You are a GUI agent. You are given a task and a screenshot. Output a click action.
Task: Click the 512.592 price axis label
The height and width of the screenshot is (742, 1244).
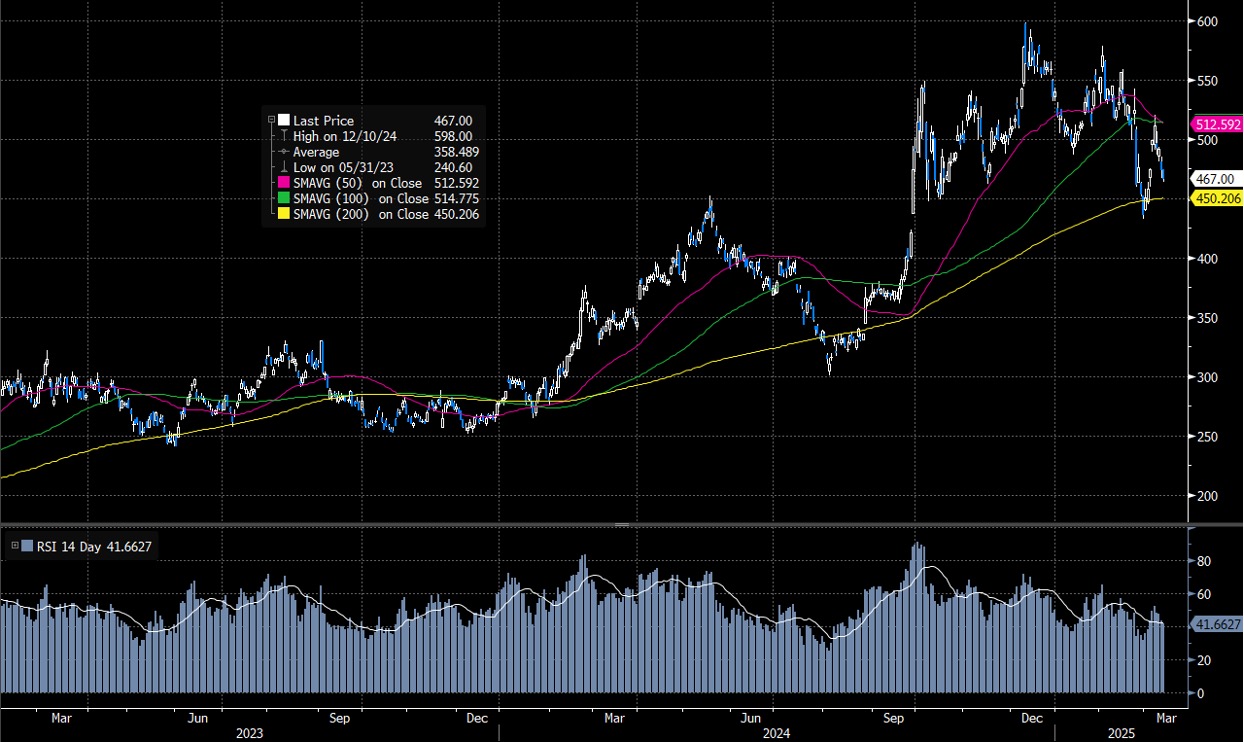coord(1216,124)
